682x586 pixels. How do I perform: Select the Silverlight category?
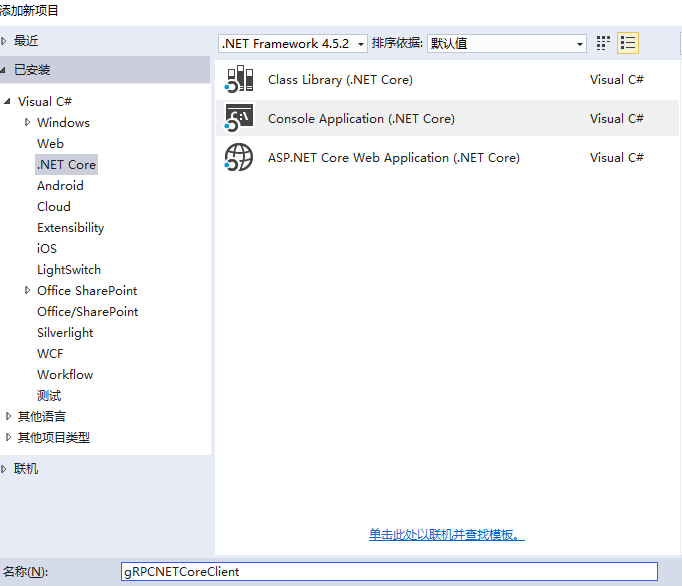pyautogui.click(x=65, y=333)
